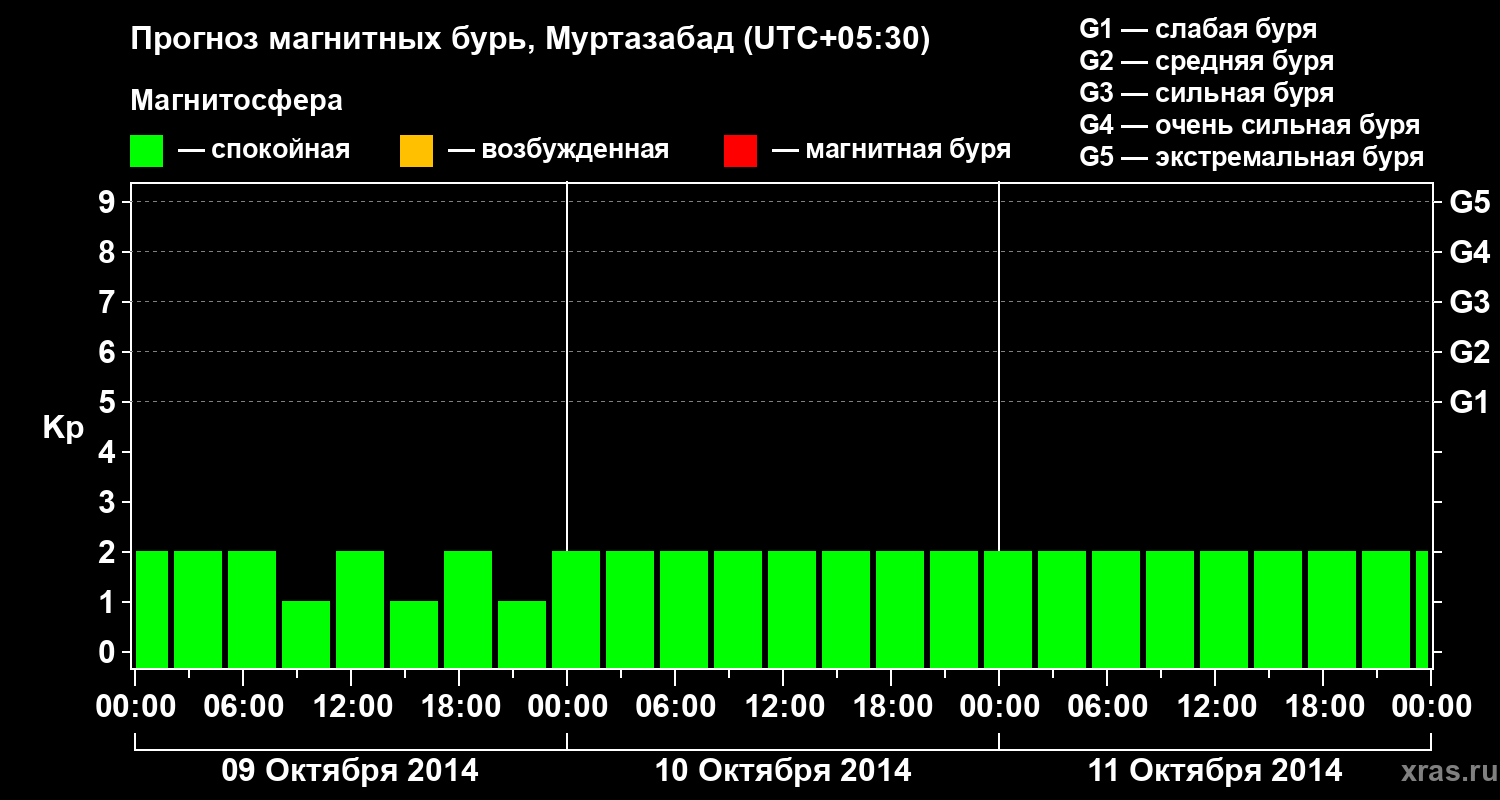Click the '— возбужденная' legend label
Image resolution: width=1500 pixels, height=800 pixels.
click(559, 150)
